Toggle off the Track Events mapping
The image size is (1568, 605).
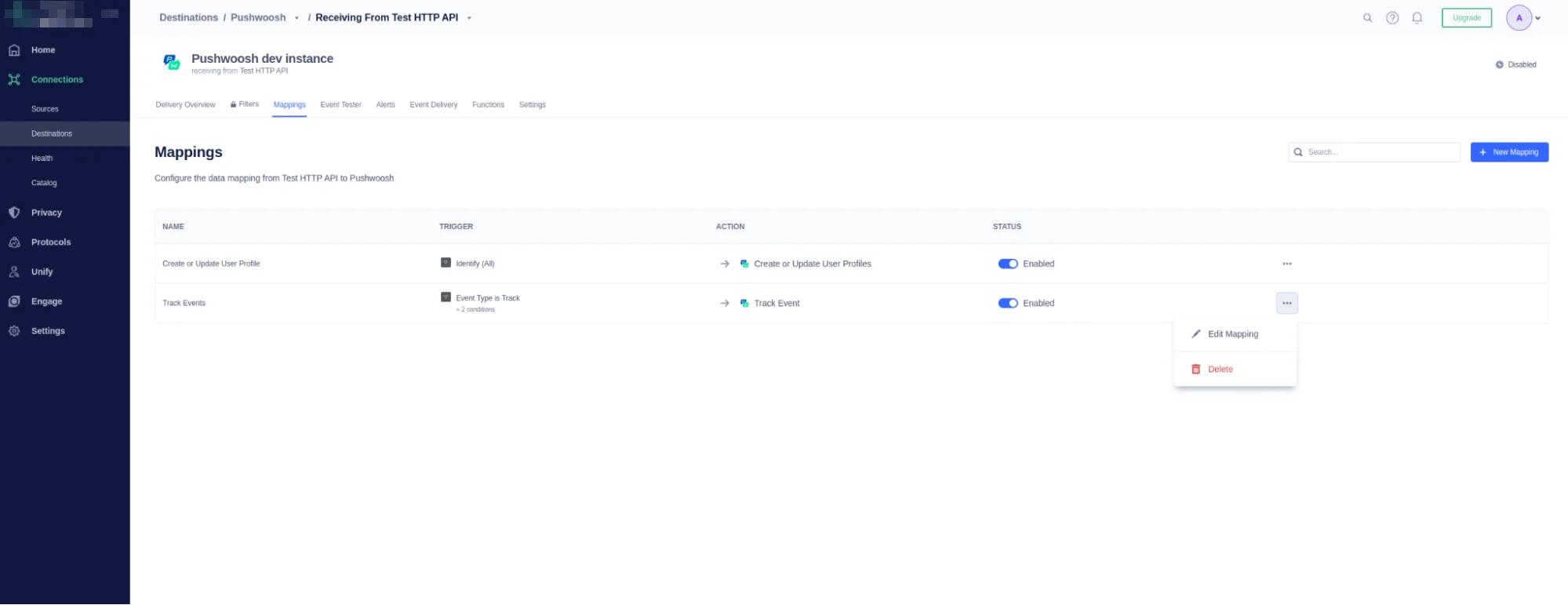1007,303
